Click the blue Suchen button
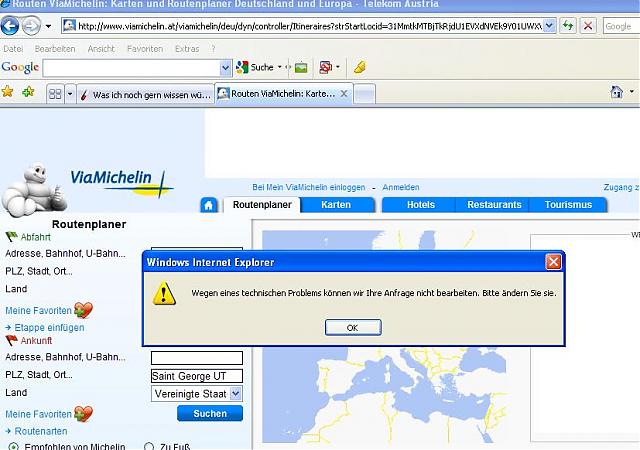This screenshot has width=640, height=450. 210,413
